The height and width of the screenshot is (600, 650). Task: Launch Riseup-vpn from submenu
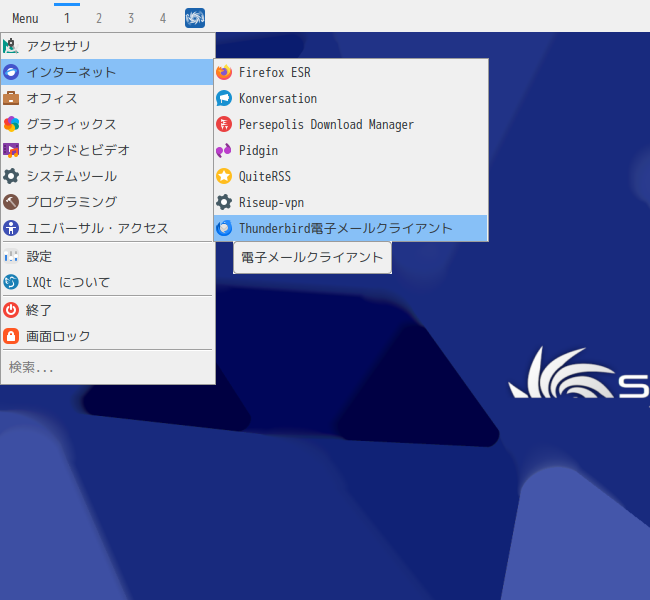(x=351, y=202)
